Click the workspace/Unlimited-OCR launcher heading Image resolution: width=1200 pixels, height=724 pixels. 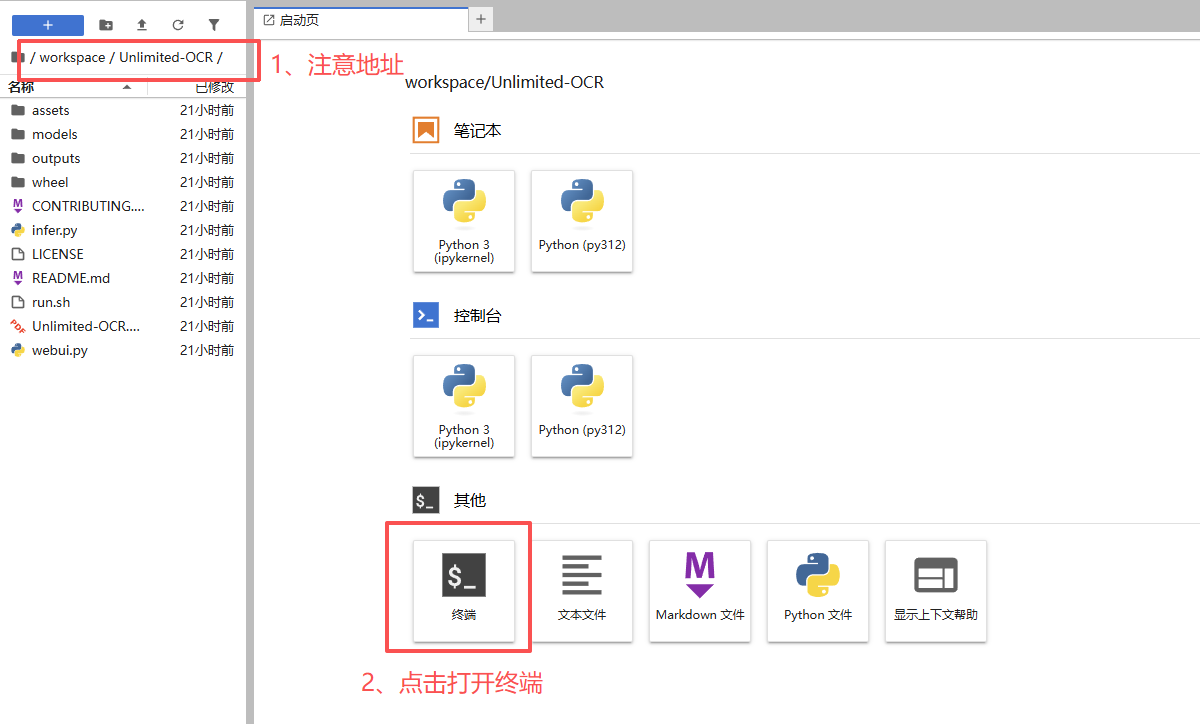505,82
